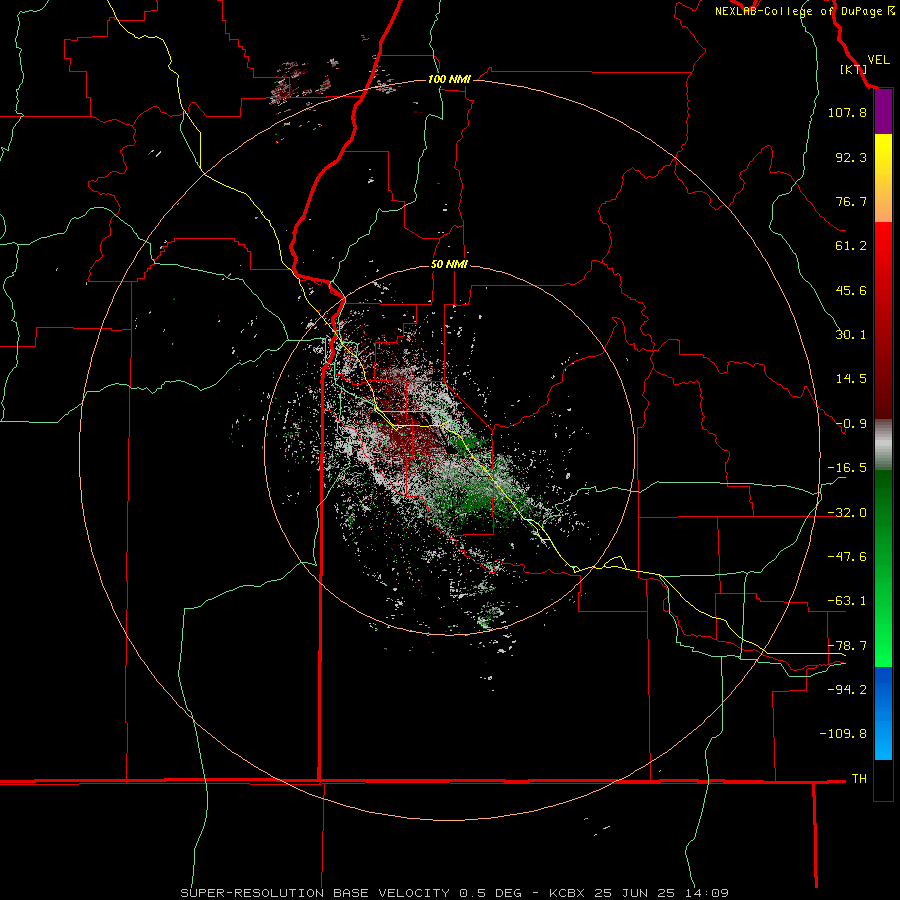
Task: Click the [KT] units label
Action: pyautogui.click(x=853, y=69)
